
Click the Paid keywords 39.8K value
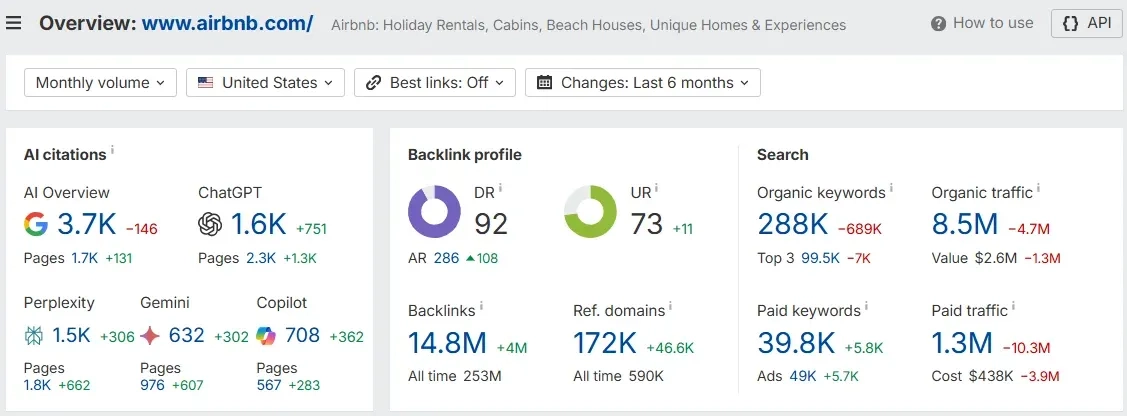coord(796,343)
